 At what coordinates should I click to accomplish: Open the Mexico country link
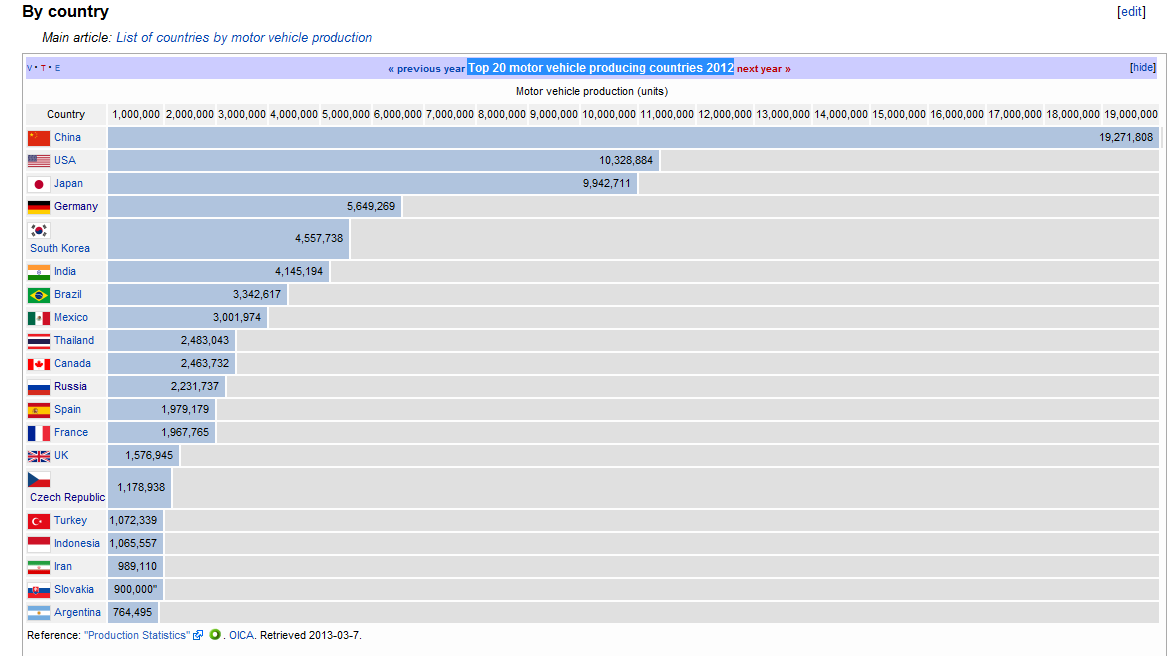pyautogui.click(x=71, y=318)
